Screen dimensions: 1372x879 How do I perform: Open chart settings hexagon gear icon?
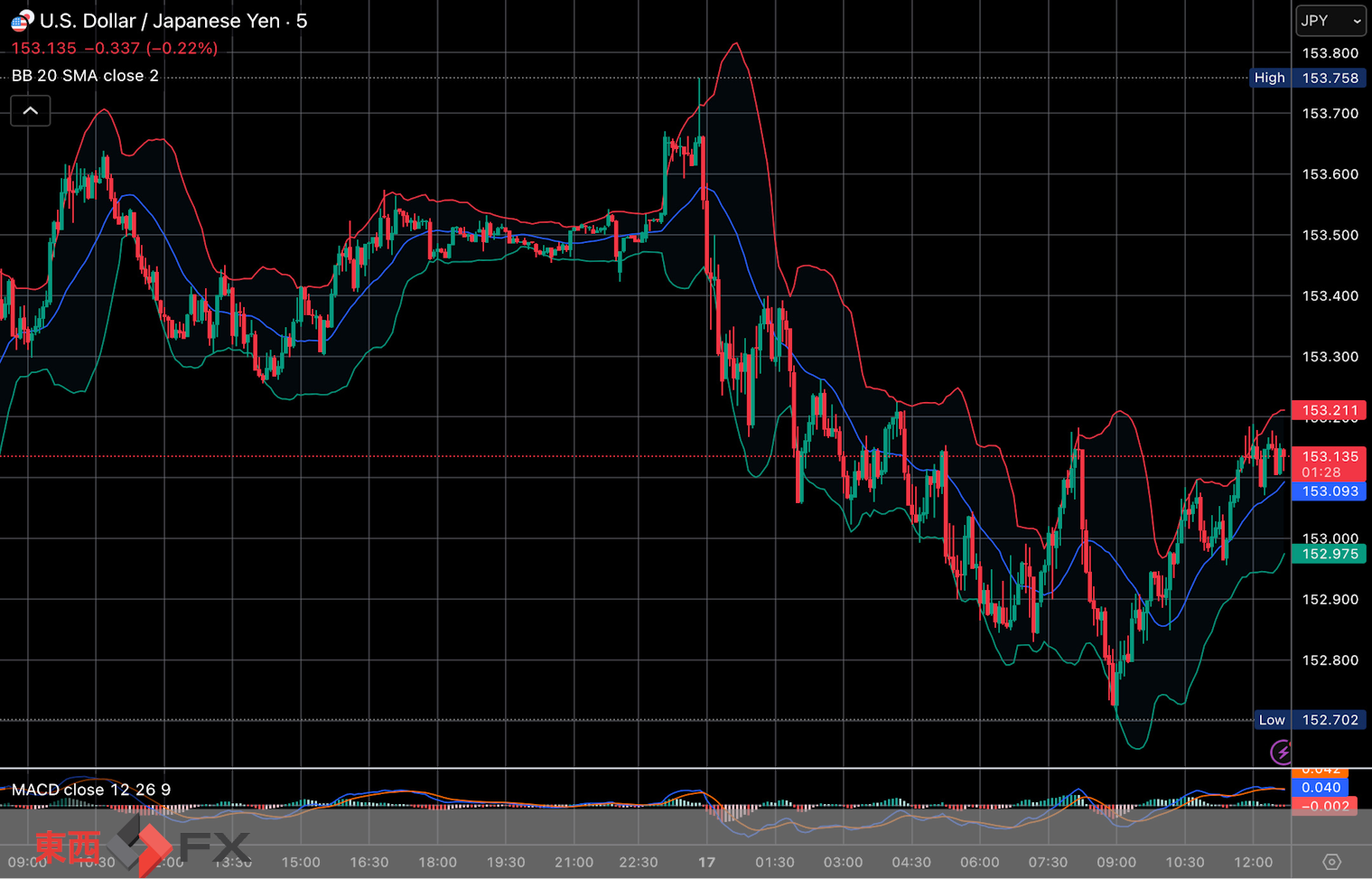1331,862
